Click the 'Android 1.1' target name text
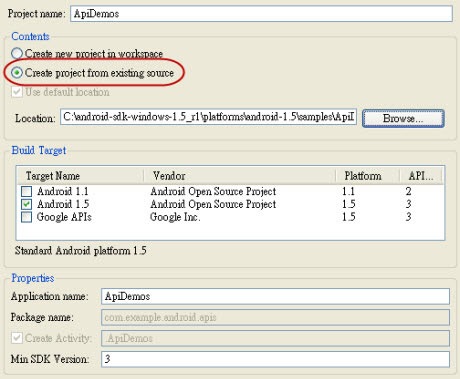Screen dimensions: 460x379 (63, 191)
